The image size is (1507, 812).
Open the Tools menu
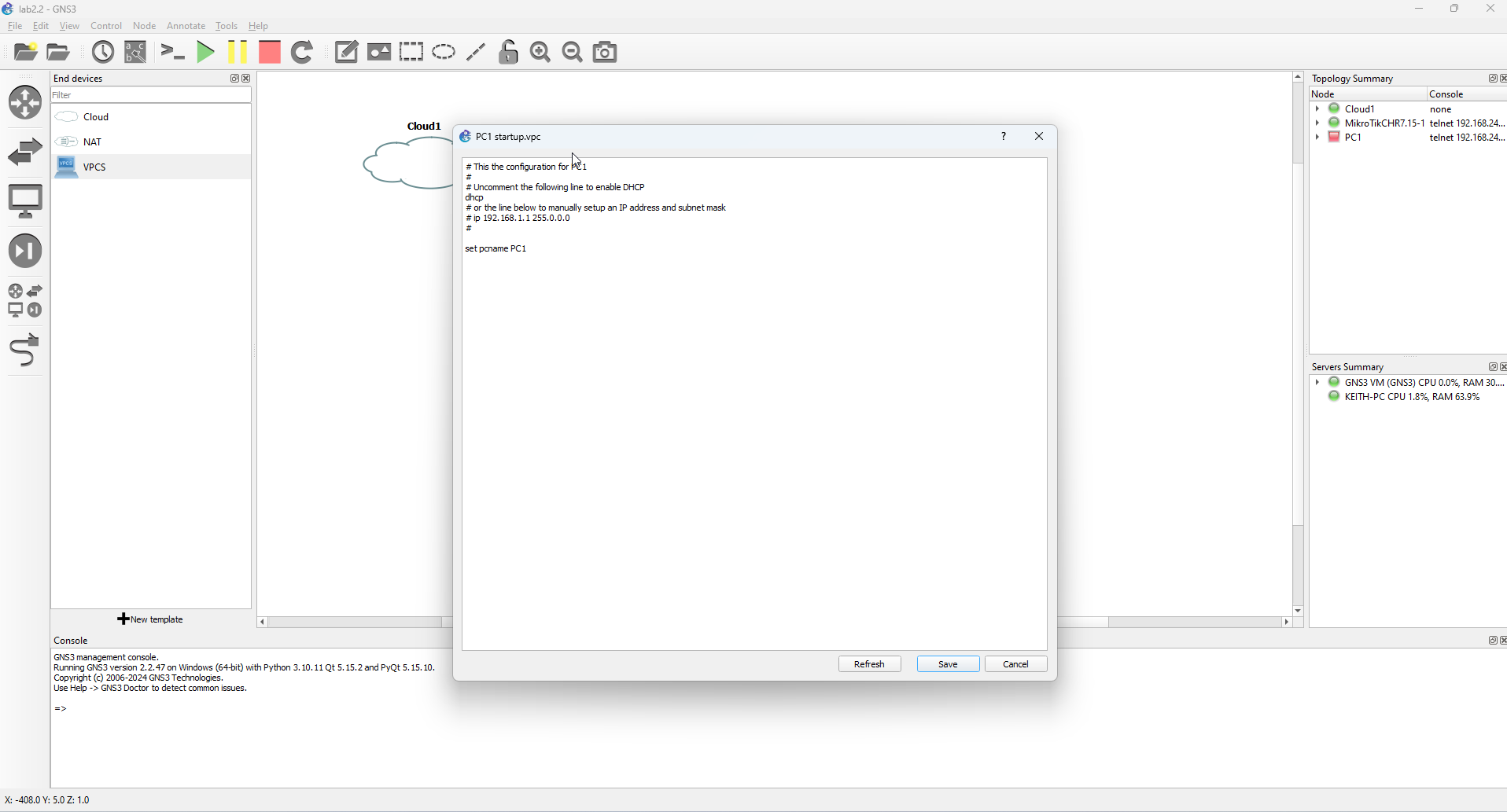coord(227,26)
